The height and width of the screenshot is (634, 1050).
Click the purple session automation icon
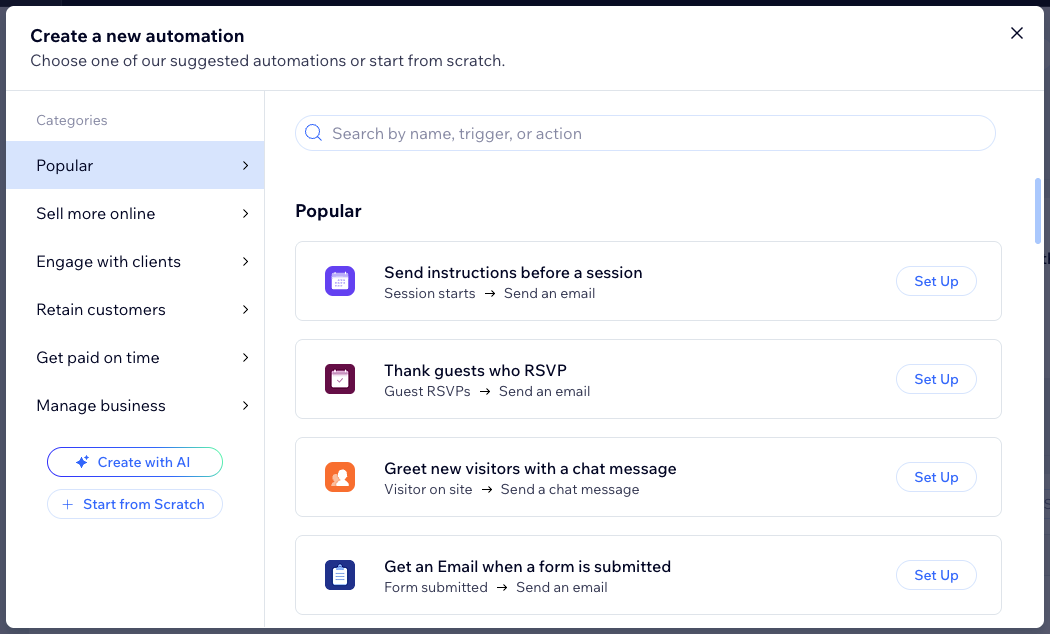[340, 281]
